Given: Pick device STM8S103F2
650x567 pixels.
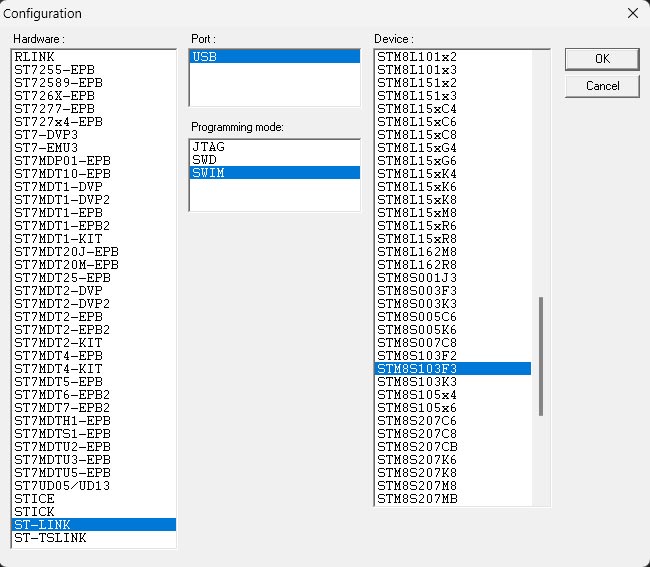Looking at the screenshot, I should coord(453,356).
